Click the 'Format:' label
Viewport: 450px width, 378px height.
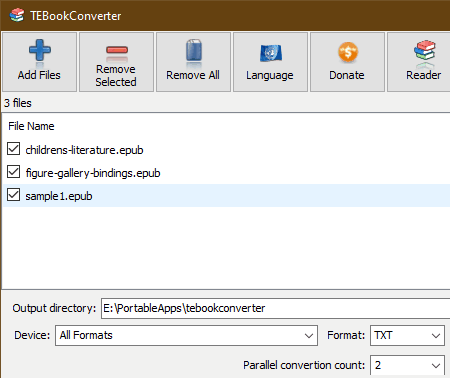[x=346, y=335]
